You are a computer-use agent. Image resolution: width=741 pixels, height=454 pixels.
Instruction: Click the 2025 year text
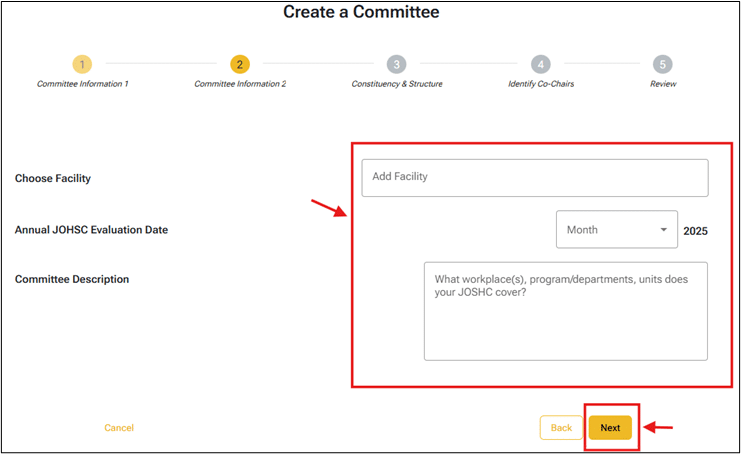[695, 231]
